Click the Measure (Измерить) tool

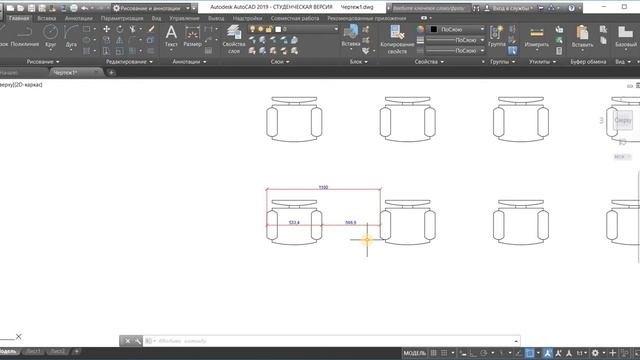coord(537,37)
